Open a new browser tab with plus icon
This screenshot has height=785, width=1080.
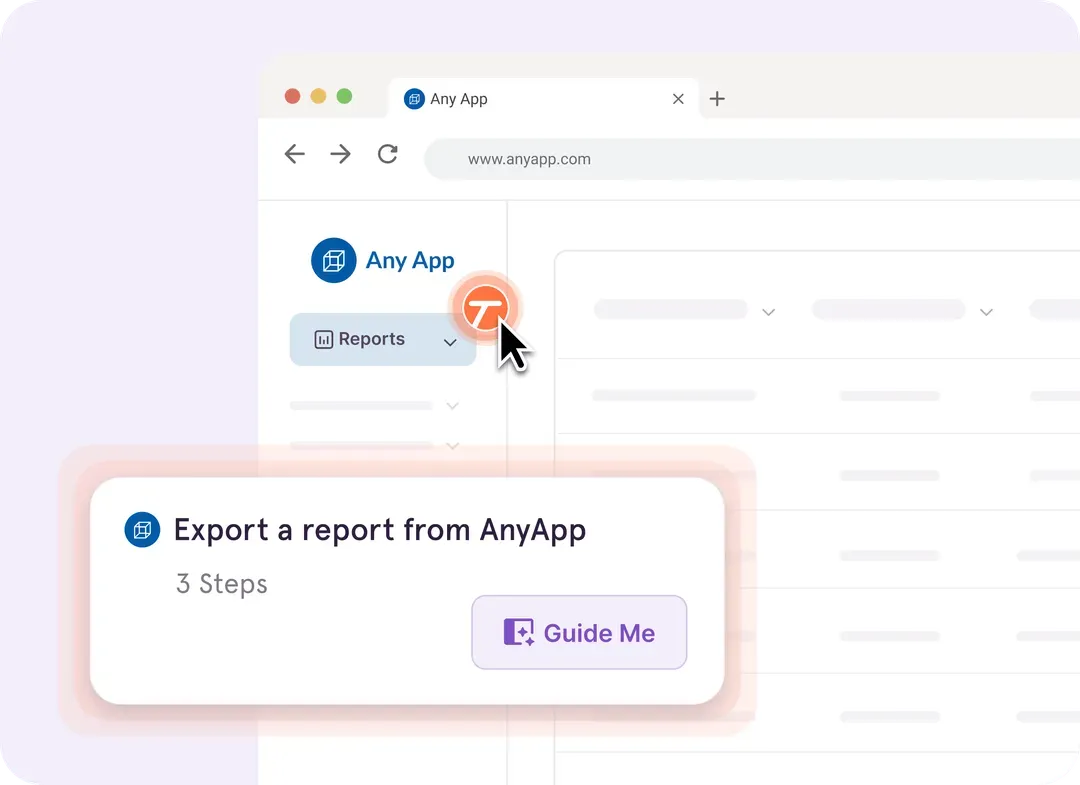[x=717, y=99]
